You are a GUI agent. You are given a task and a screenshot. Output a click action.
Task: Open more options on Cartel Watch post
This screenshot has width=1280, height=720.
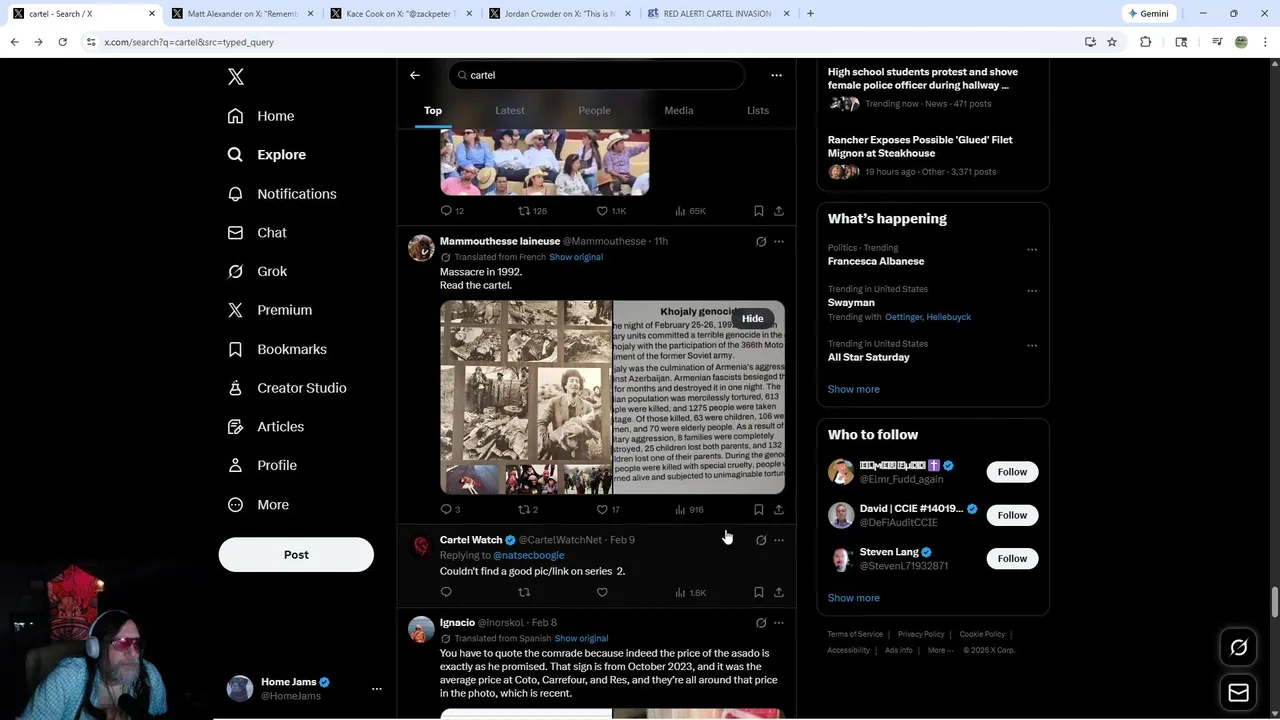tap(779, 540)
